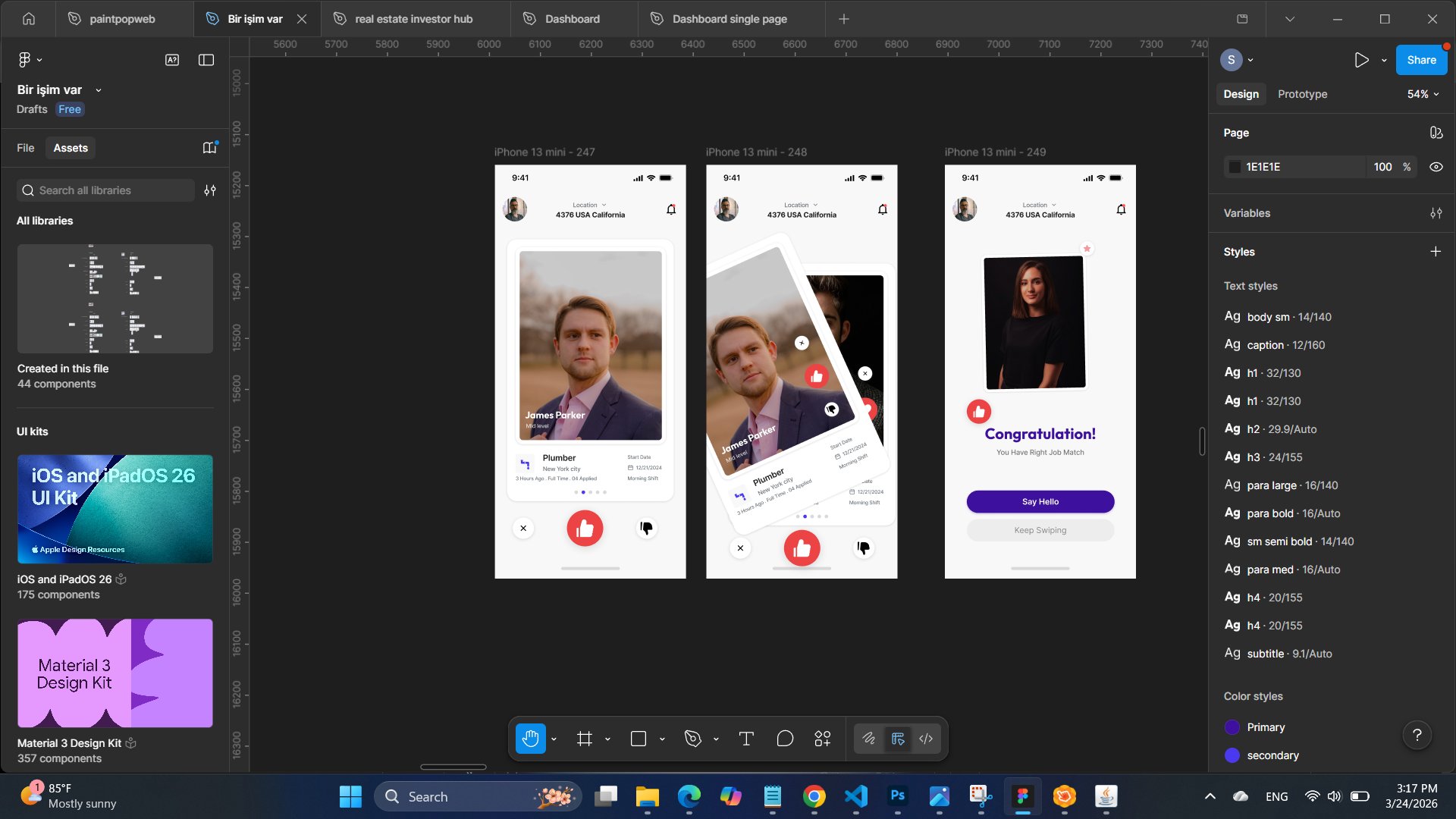Click the Figma main menu icon
This screenshot has width=1456, height=819.
(25, 60)
